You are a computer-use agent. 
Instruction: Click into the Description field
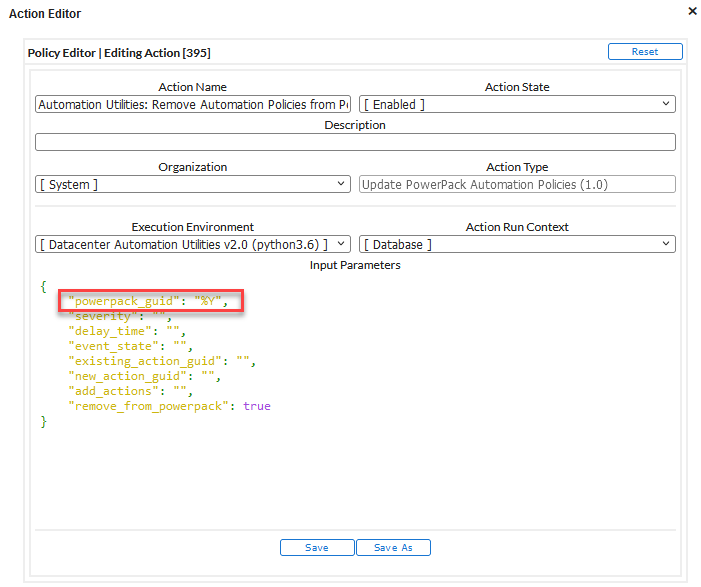tap(355, 142)
